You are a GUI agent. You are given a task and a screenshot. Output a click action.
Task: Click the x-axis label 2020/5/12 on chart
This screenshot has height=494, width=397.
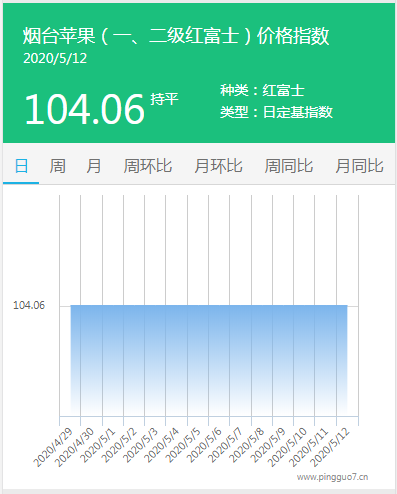(330, 447)
